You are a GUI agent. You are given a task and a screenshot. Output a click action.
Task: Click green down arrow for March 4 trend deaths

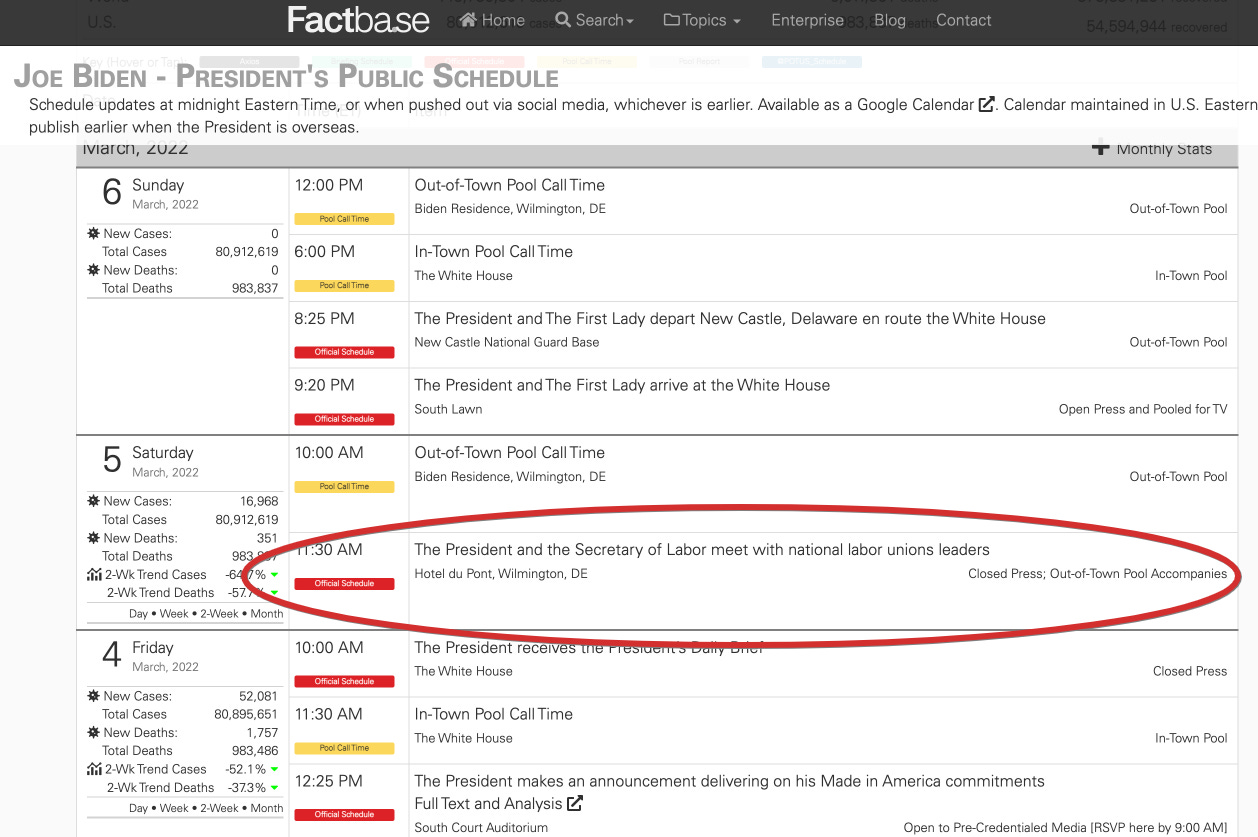(275, 788)
